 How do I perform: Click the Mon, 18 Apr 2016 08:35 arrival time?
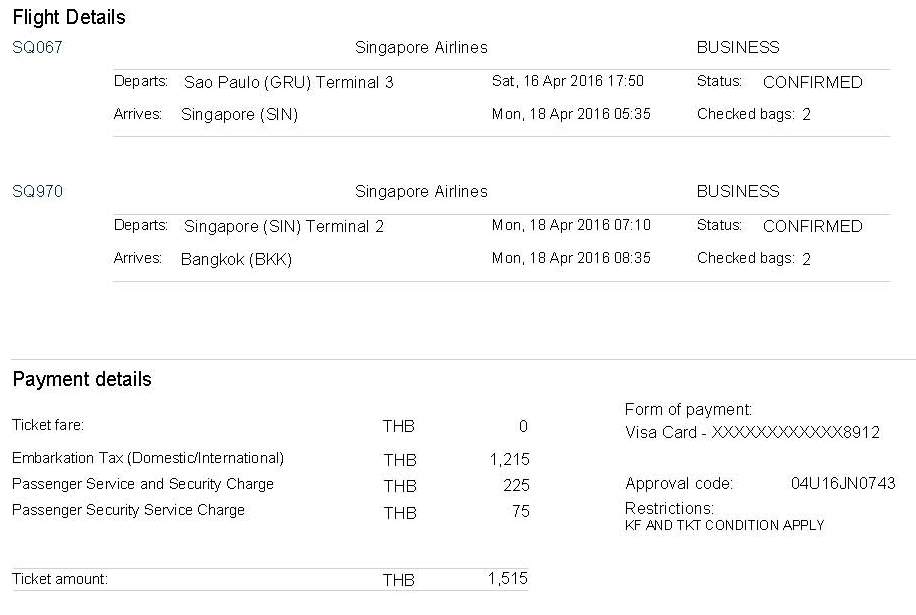pos(571,258)
